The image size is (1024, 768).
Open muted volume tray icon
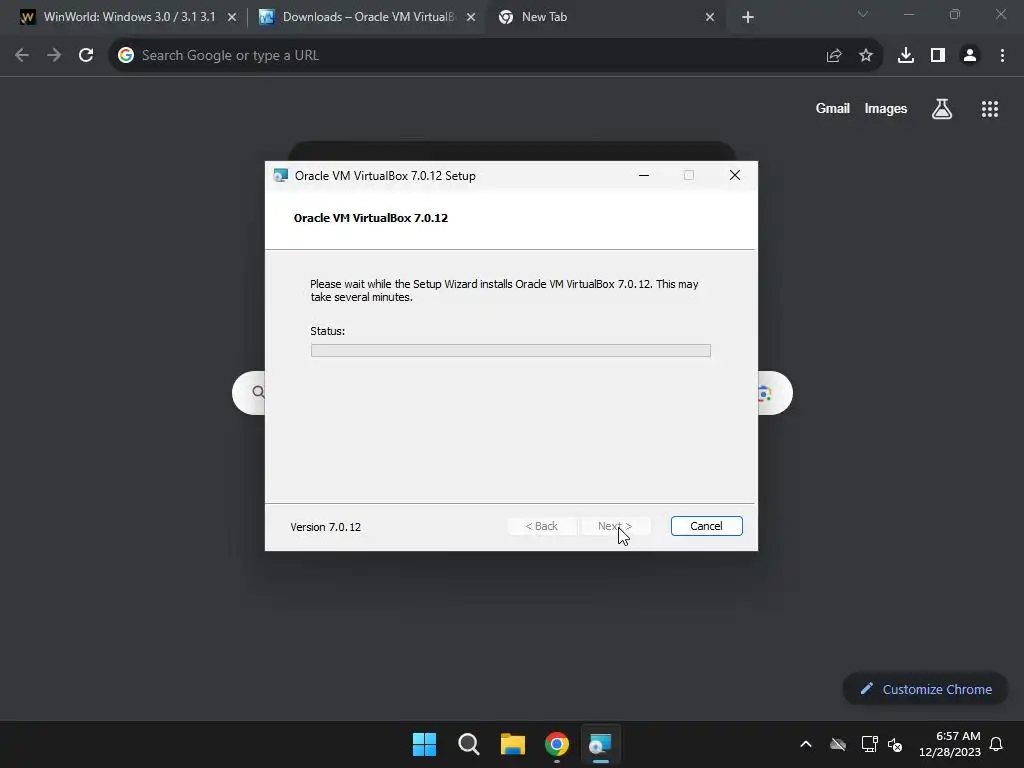click(895, 744)
